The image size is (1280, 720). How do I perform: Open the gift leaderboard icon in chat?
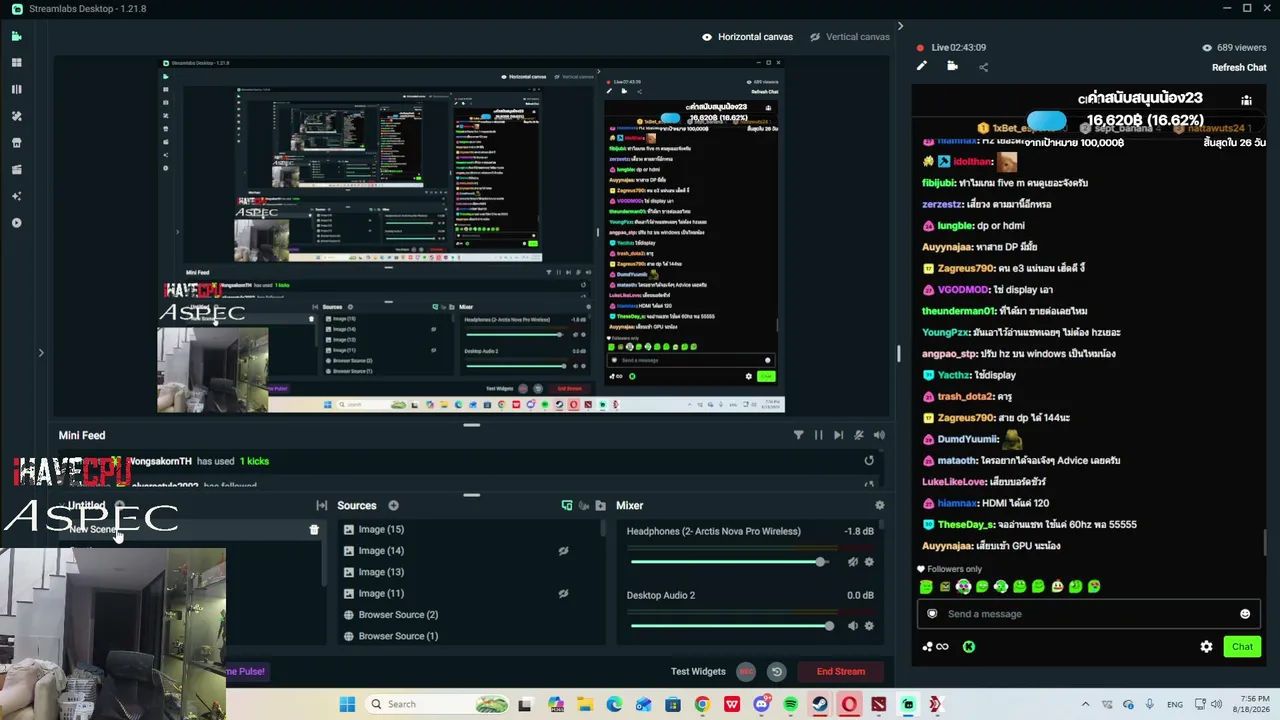click(1246, 100)
